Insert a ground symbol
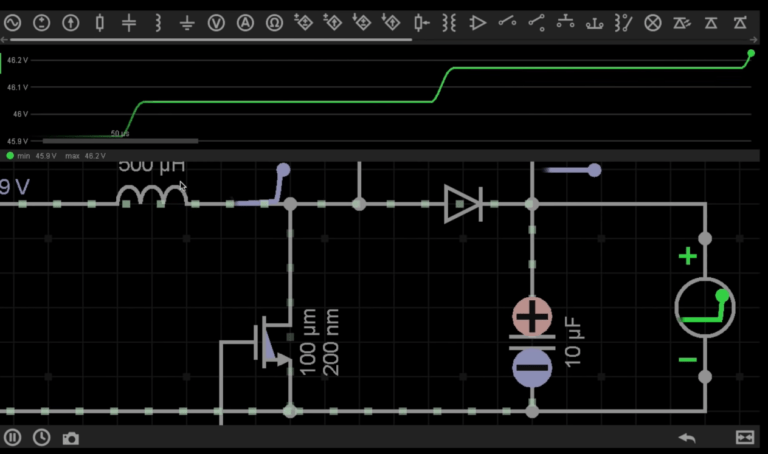The image size is (768, 454). coord(187,21)
